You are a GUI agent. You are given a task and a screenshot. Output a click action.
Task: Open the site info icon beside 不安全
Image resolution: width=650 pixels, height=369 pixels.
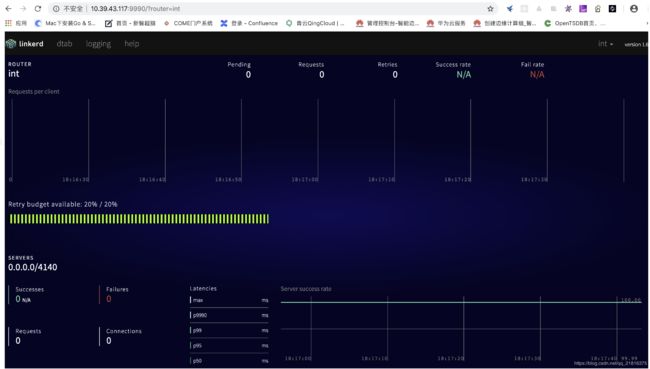[x=56, y=8]
